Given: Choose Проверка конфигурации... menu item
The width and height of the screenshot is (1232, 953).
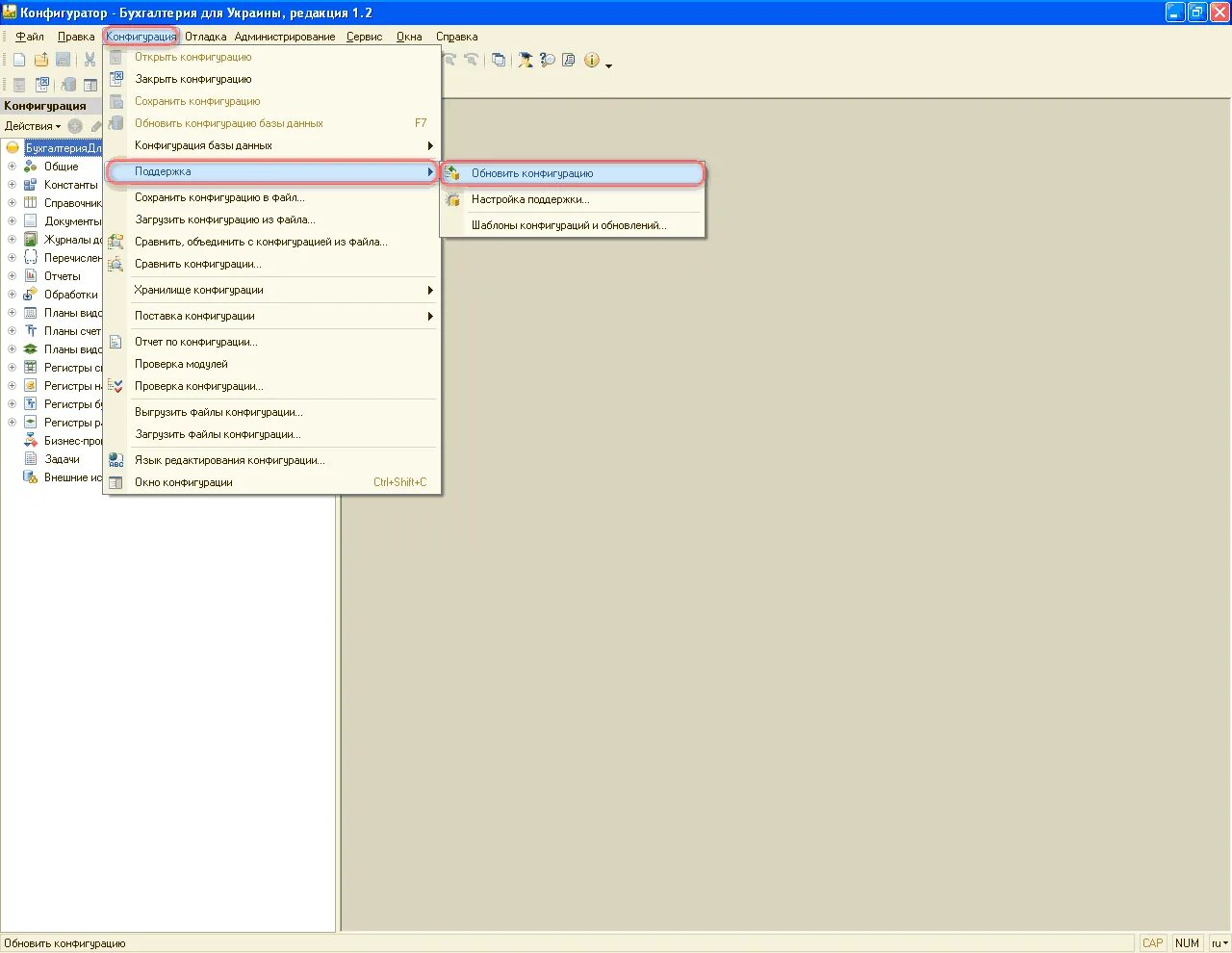Looking at the screenshot, I should pos(271,386).
